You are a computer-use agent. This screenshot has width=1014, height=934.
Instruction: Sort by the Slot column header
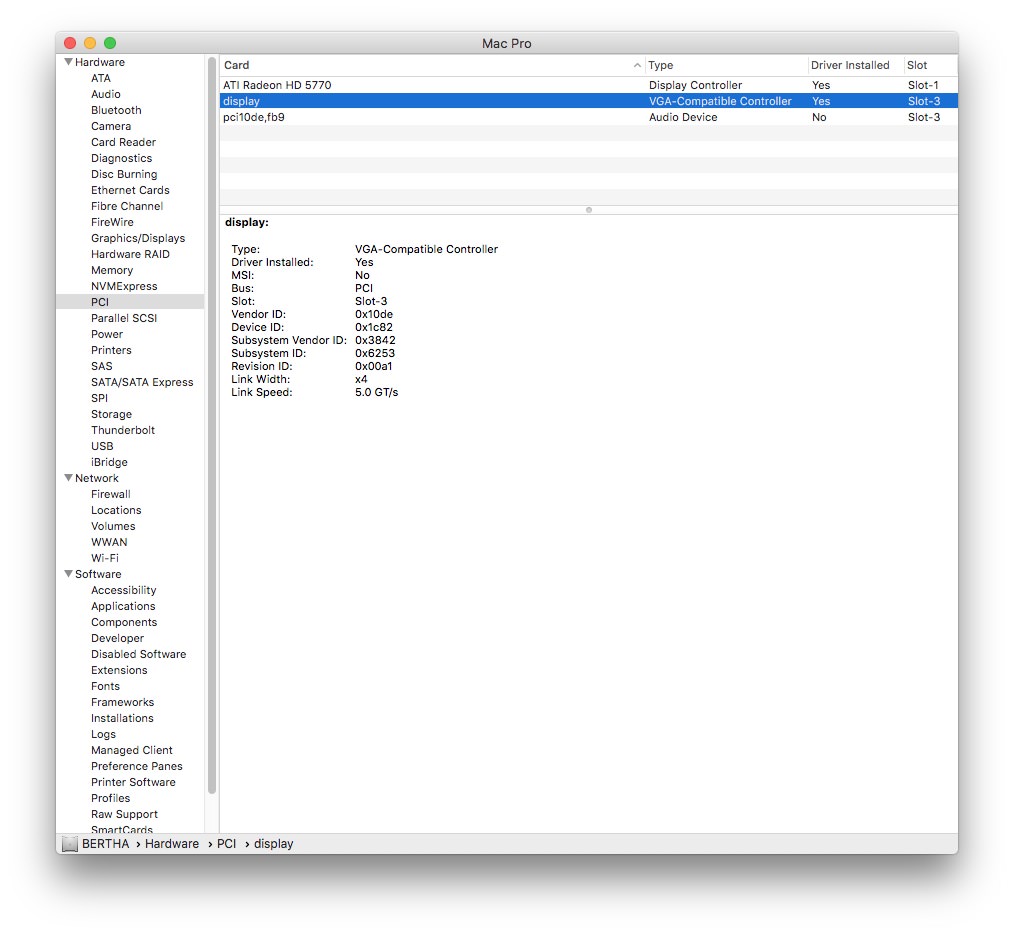[x=930, y=65]
